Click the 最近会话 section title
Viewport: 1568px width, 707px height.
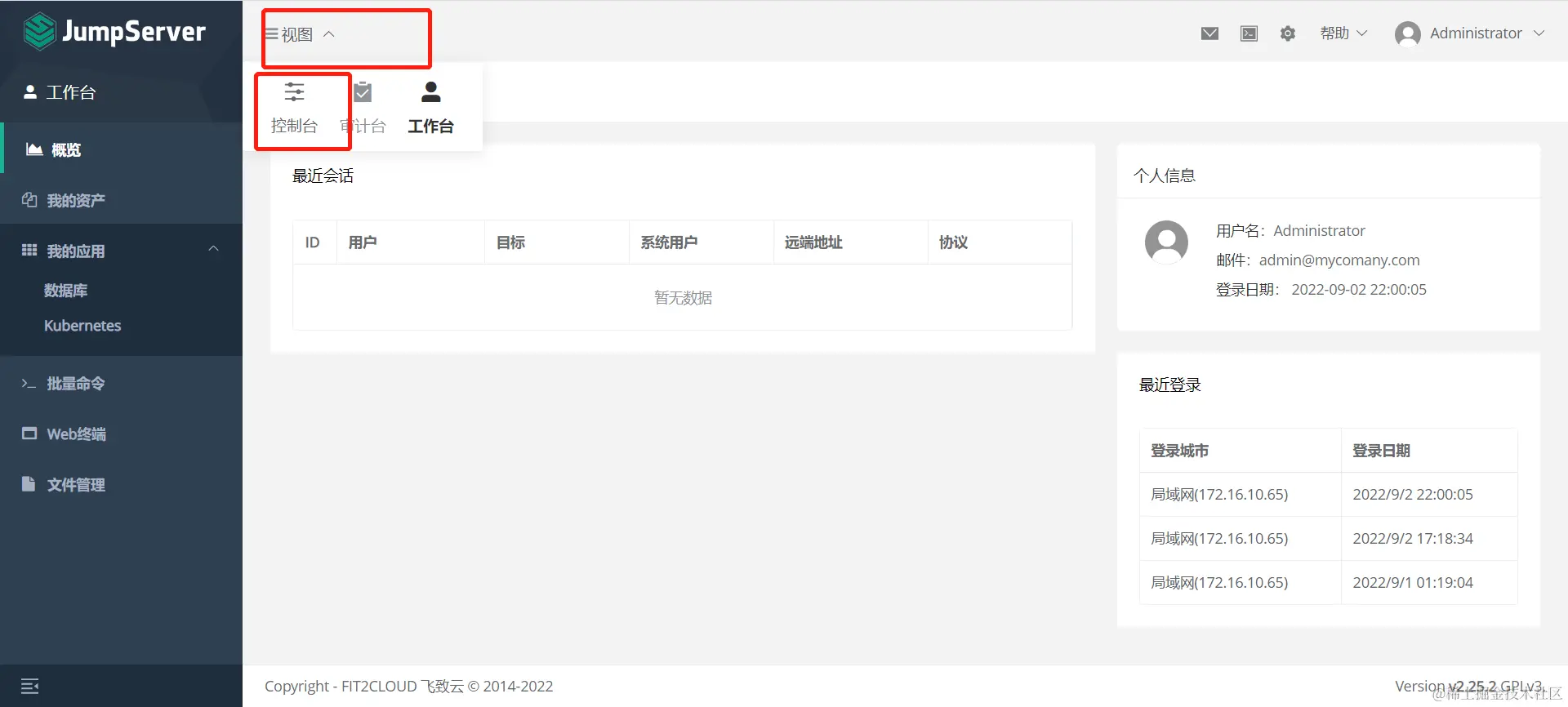click(x=323, y=176)
